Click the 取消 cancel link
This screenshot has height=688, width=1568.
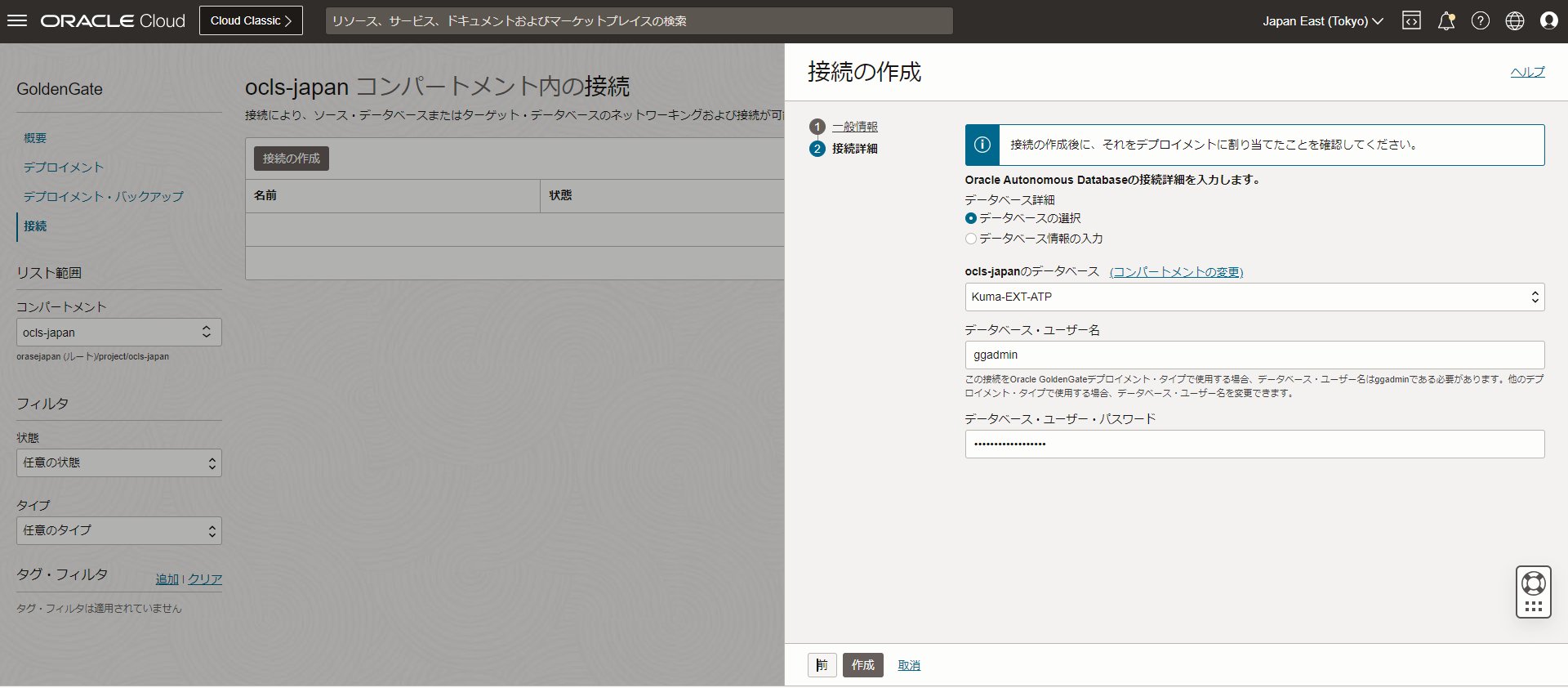(909, 666)
